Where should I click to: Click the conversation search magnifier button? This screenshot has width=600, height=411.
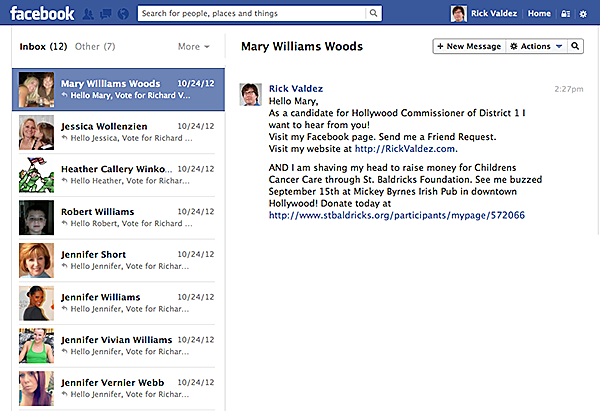point(575,46)
